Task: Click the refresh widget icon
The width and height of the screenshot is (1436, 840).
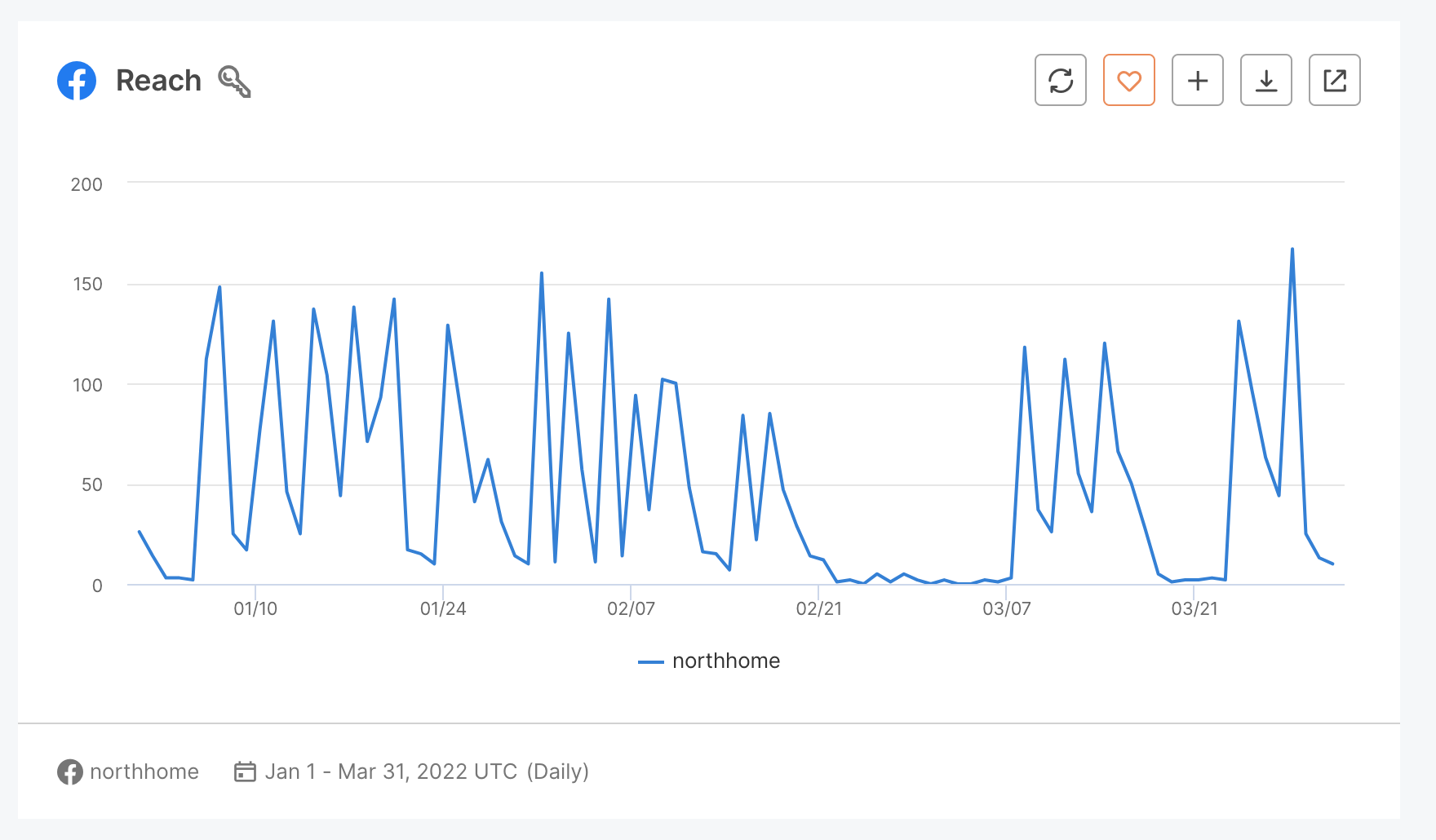Action: pyautogui.click(x=1060, y=80)
